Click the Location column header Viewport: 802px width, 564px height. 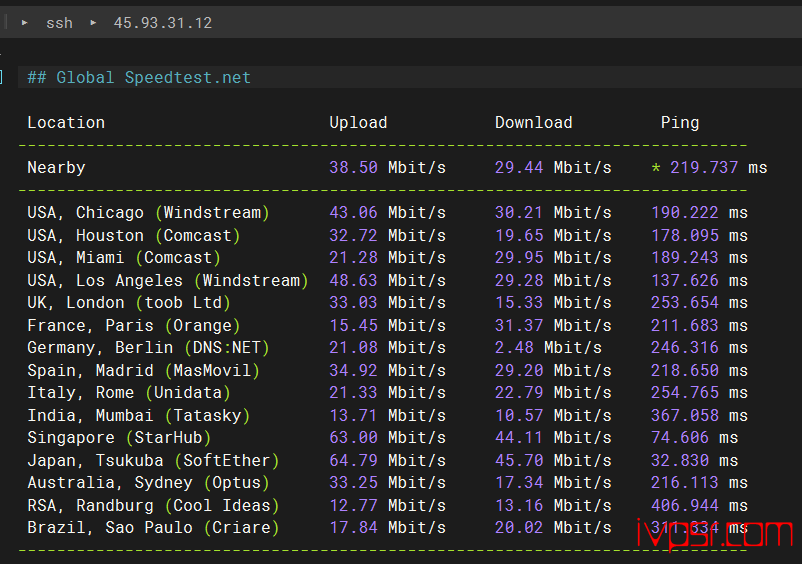coord(66,123)
